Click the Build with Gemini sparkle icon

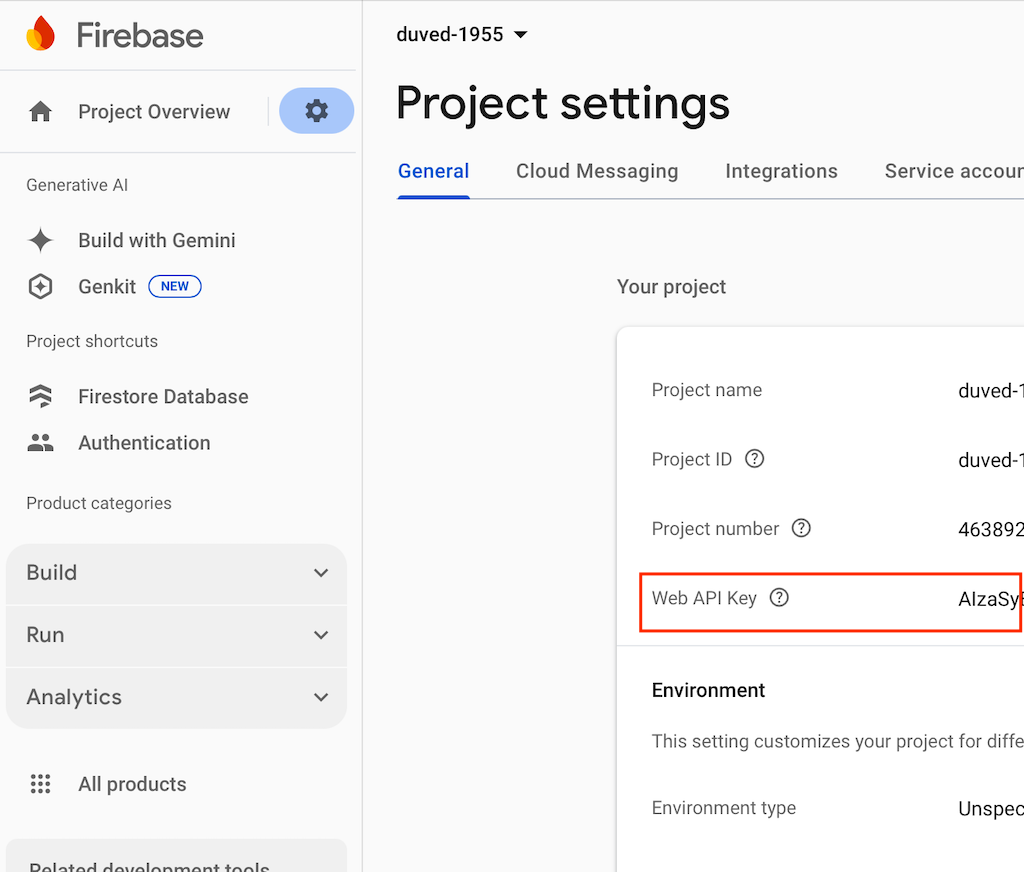click(40, 240)
